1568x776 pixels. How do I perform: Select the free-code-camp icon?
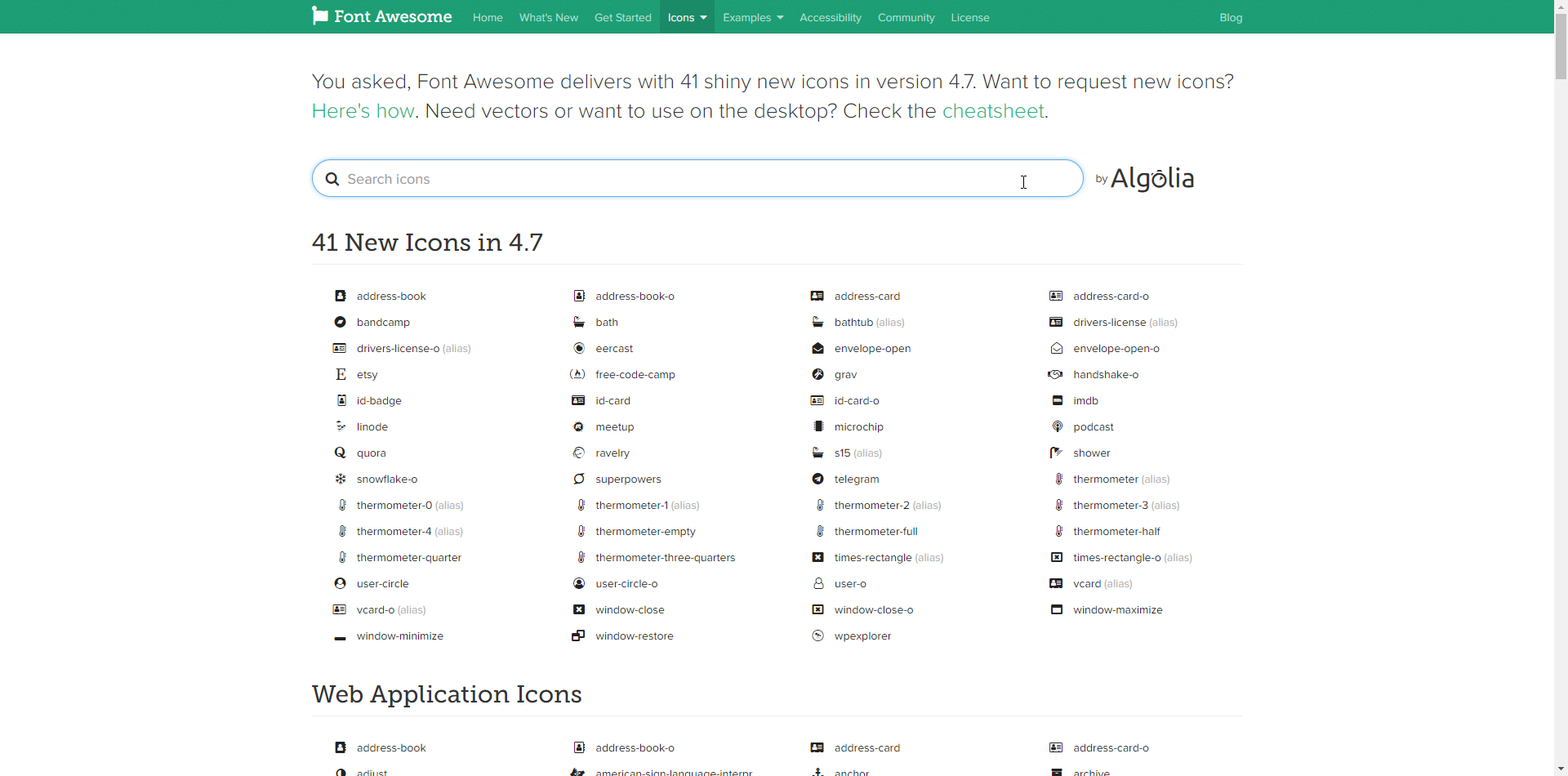(x=635, y=375)
